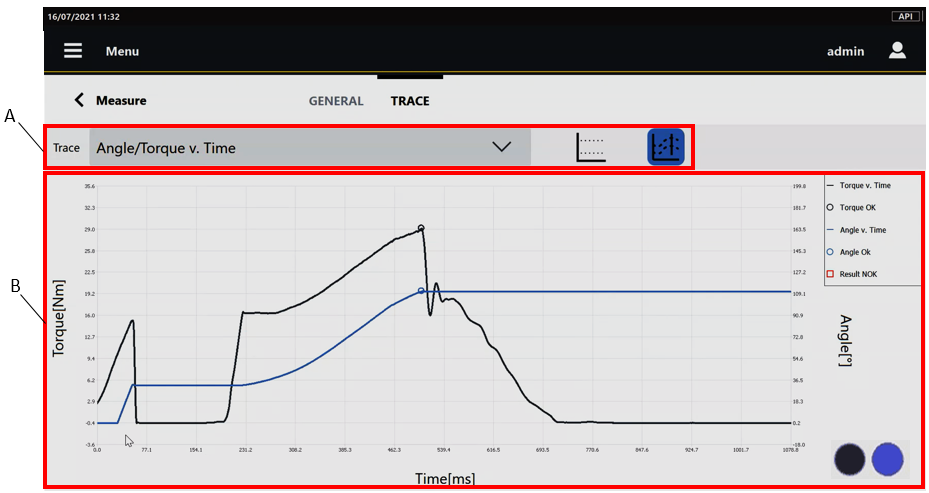Click the Result NOK red square legend
The height and width of the screenshot is (493, 929).
click(x=831, y=273)
